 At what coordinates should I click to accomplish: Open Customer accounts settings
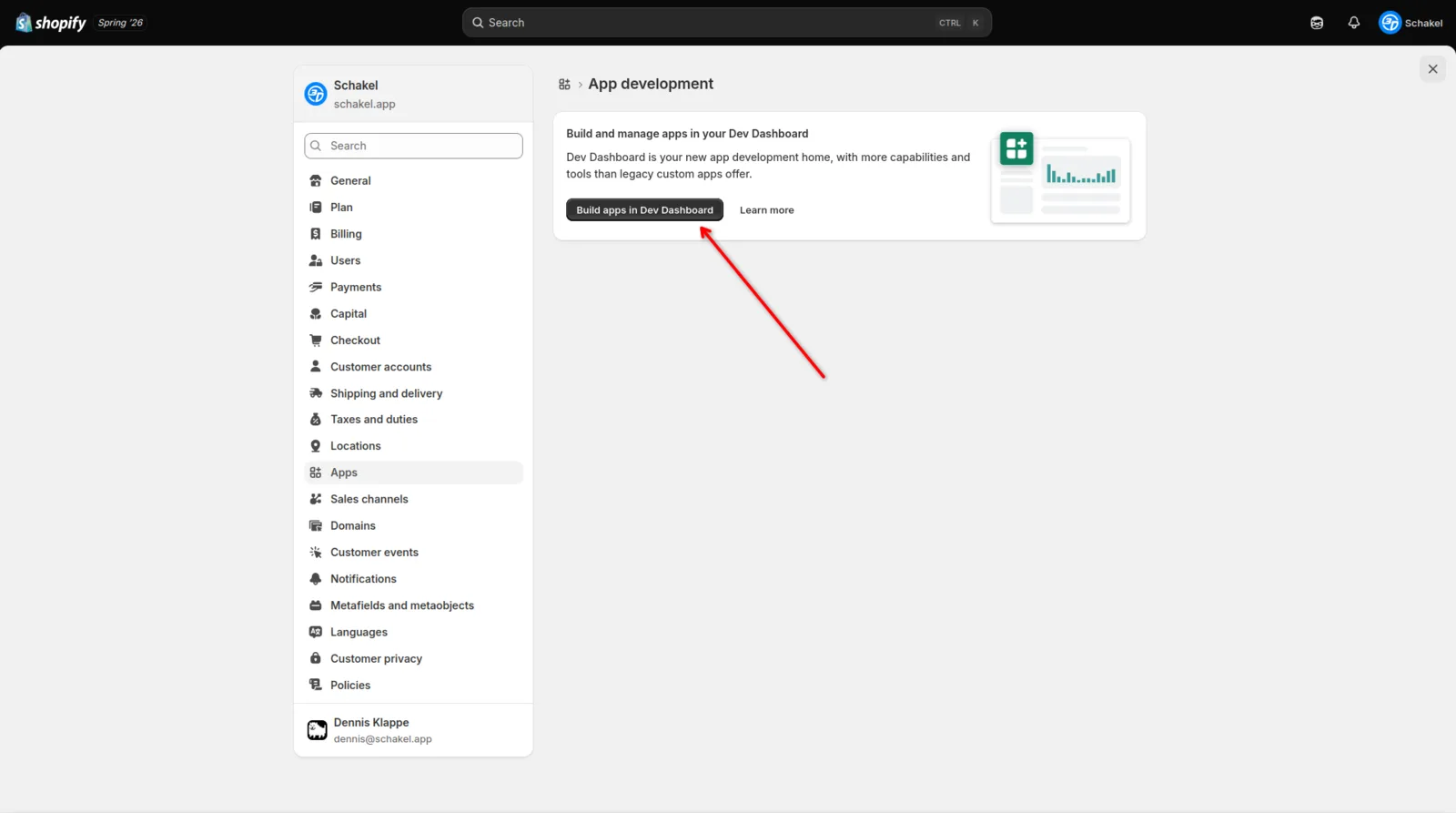click(413, 367)
